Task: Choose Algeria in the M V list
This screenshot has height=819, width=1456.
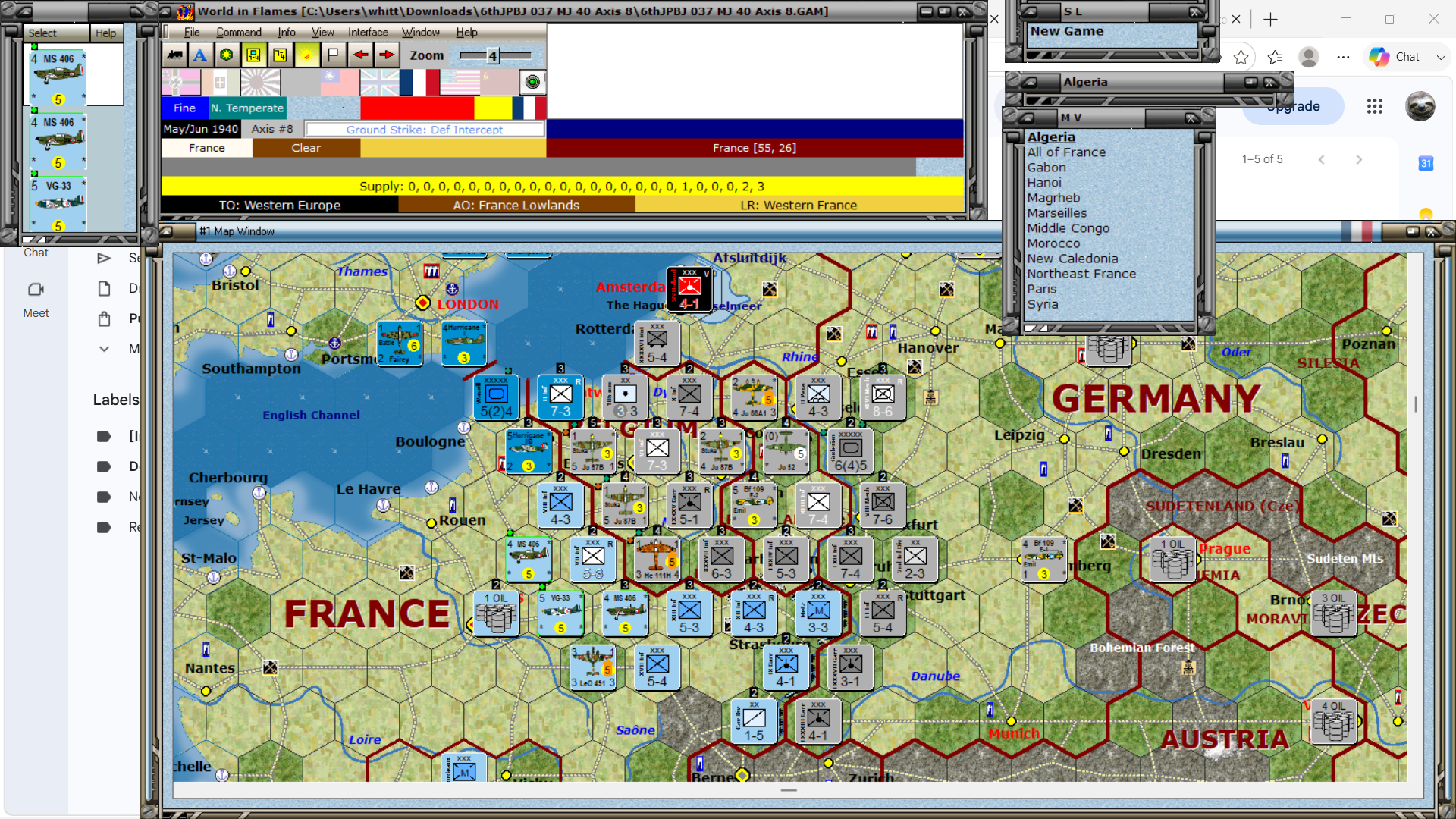Action: coord(1051,137)
